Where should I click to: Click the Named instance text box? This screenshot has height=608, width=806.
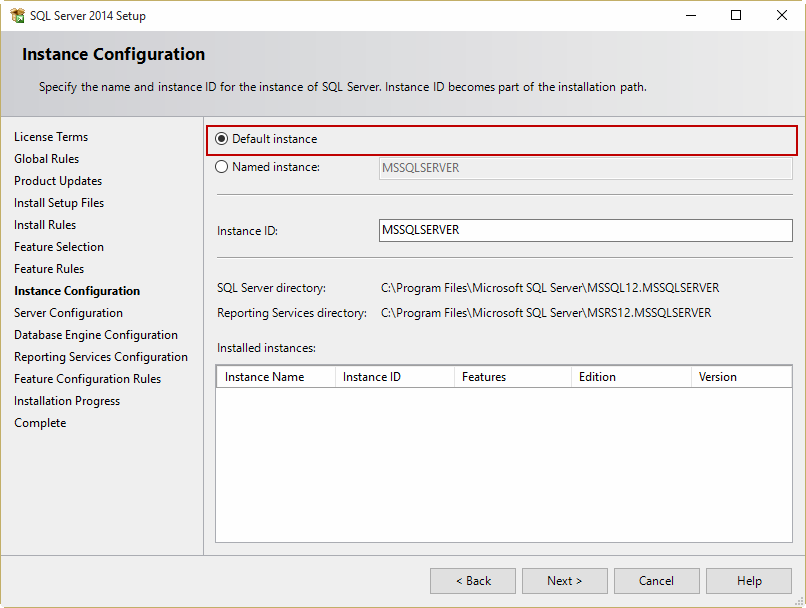click(x=585, y=168)
